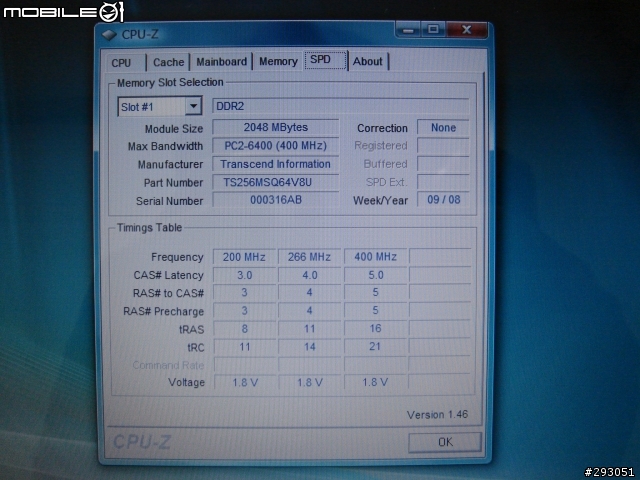Click the Version 1.46 label
Screen dimensions: 640x480
pos(437,415)
